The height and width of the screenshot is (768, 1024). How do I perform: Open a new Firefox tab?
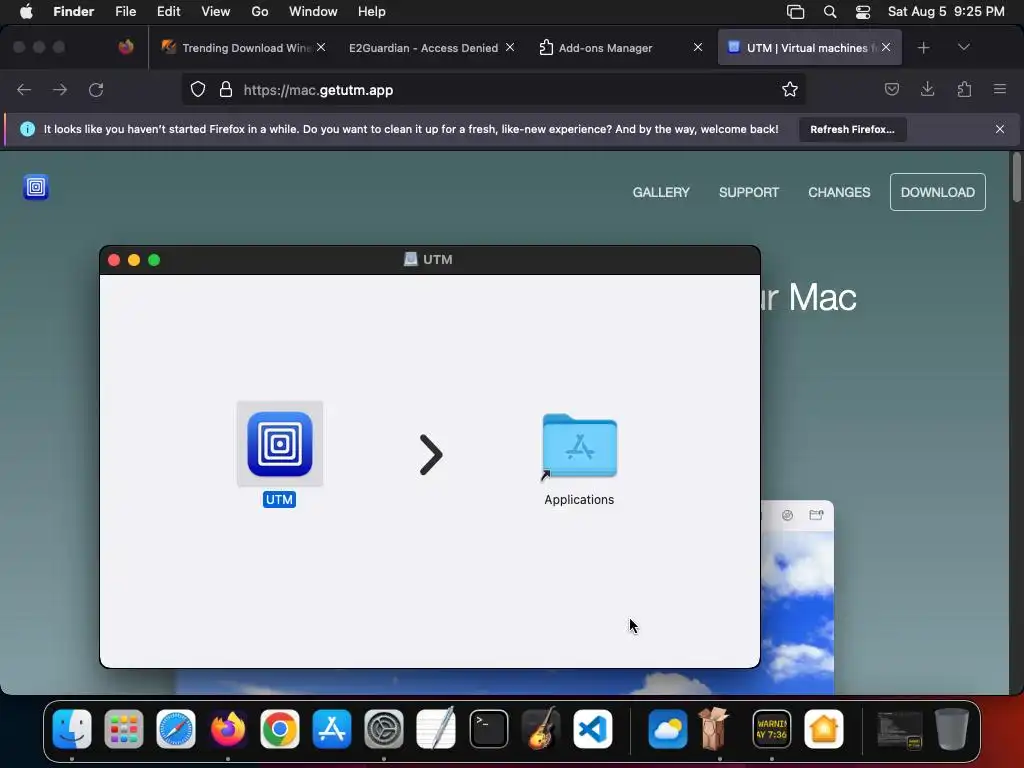coord(923,48)
